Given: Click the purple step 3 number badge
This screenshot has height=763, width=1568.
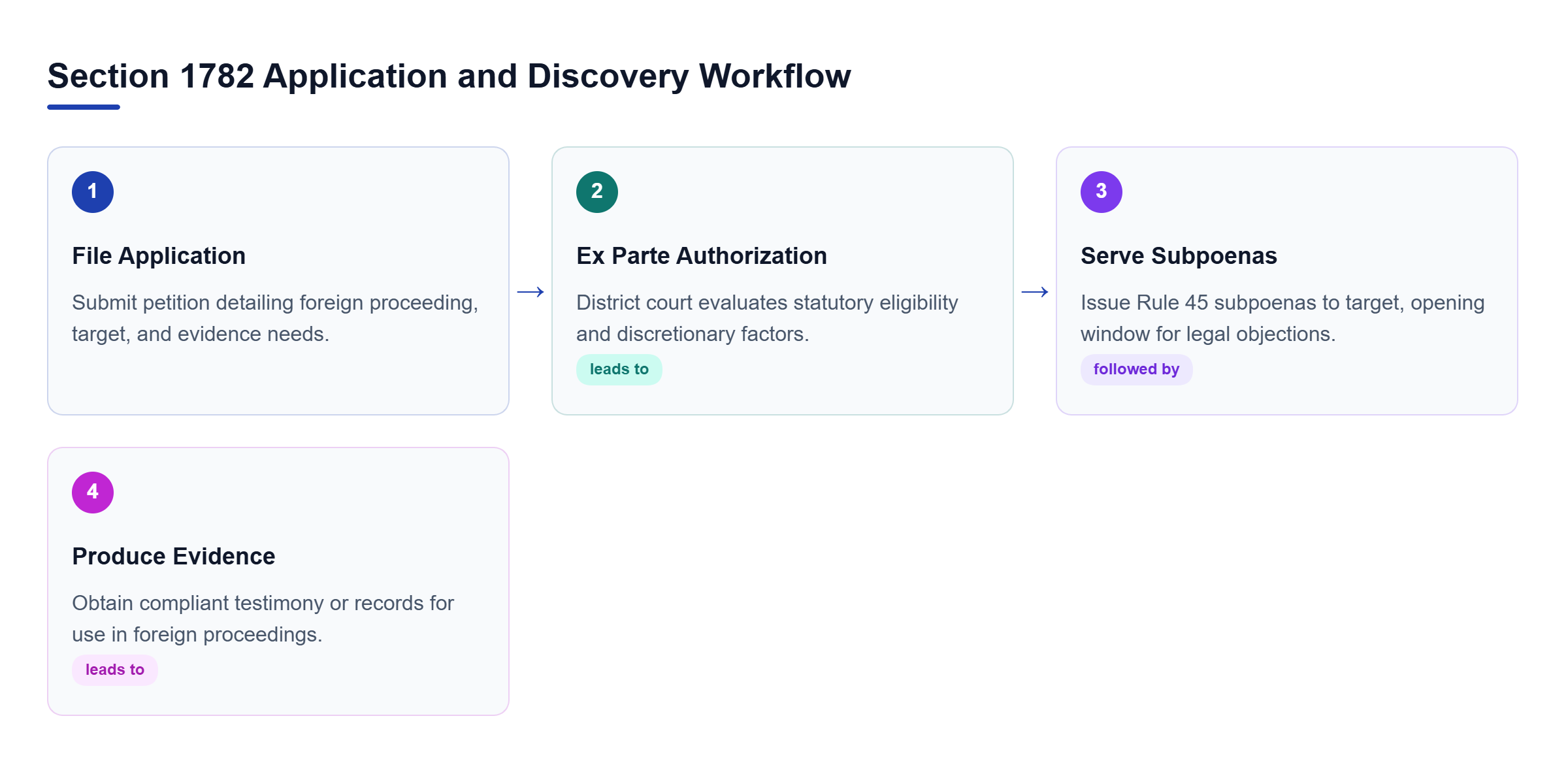Looking at the screenshot, I should [x=1102, y=192].
